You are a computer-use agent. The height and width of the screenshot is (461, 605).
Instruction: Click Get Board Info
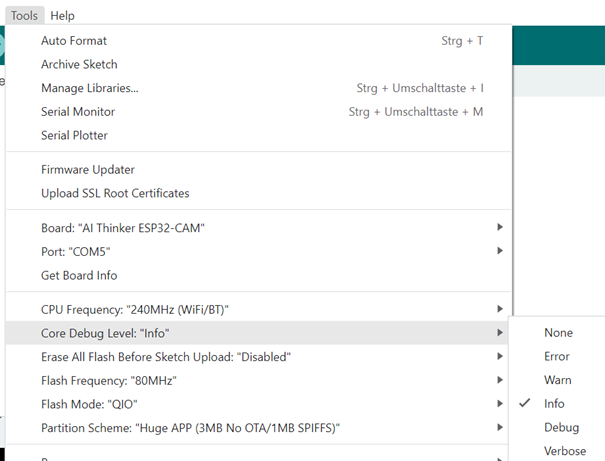[79, 275]
